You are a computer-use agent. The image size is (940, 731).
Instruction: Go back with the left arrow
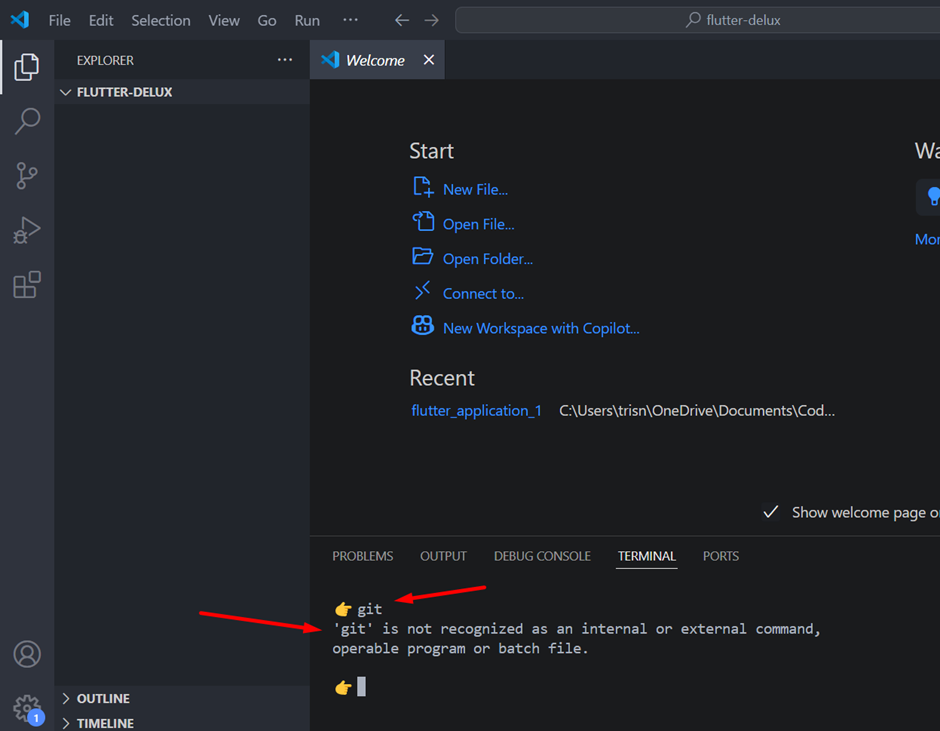[x=402, y=20]
